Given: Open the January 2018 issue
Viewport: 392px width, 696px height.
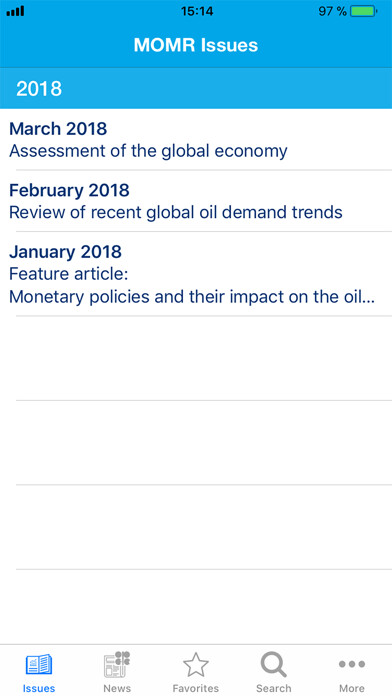Looking at the screenshot, I should tap(196, 274).
